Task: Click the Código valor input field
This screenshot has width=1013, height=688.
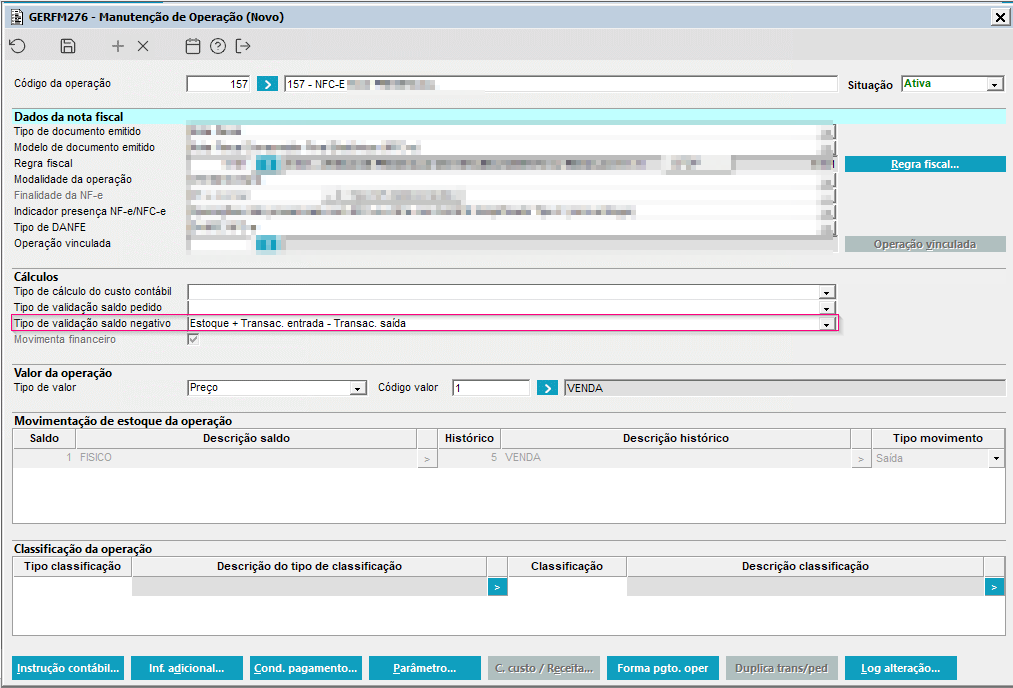Action: (491, 388)
